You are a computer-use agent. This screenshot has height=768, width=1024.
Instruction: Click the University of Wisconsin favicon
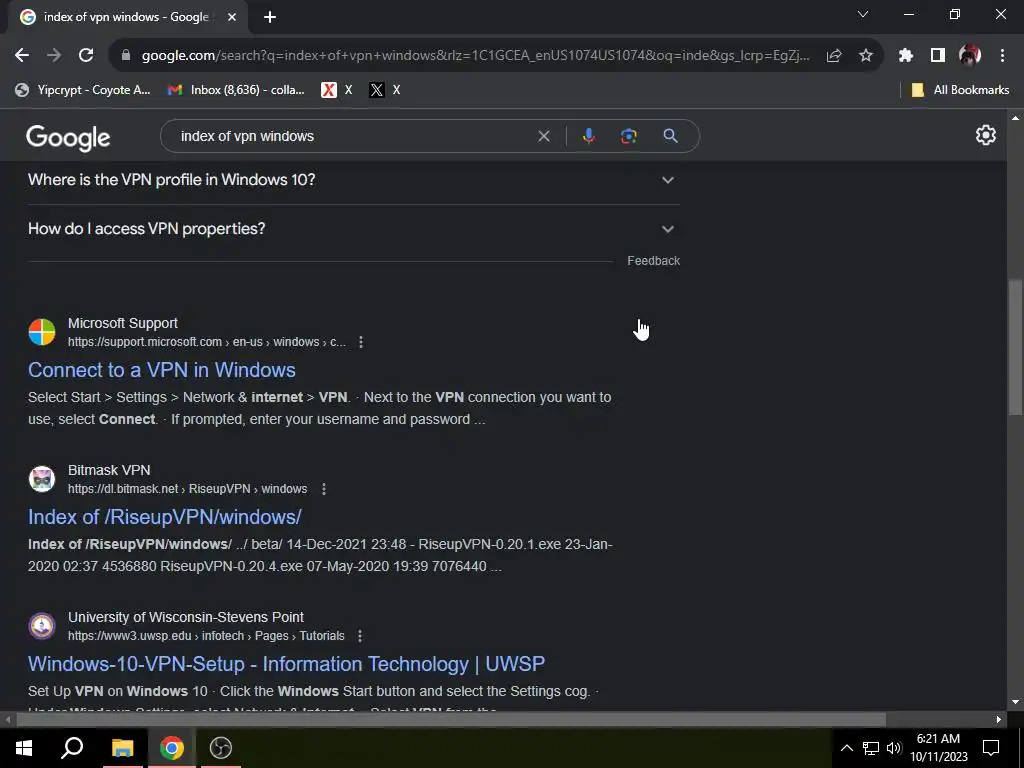(42, 626)
